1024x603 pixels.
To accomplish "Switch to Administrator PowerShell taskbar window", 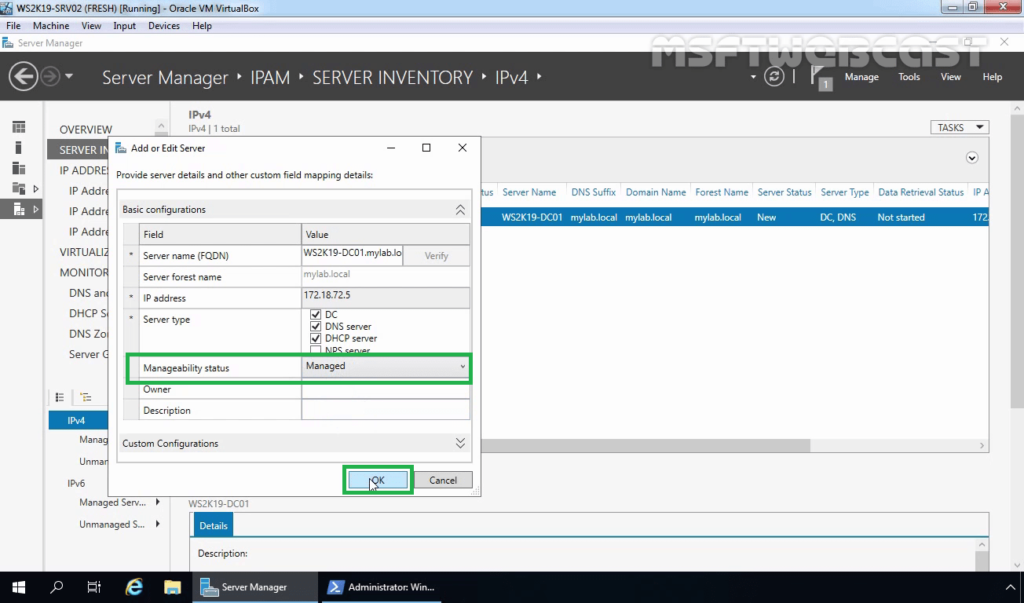I will pyautogui.click(x=381, y=587).
